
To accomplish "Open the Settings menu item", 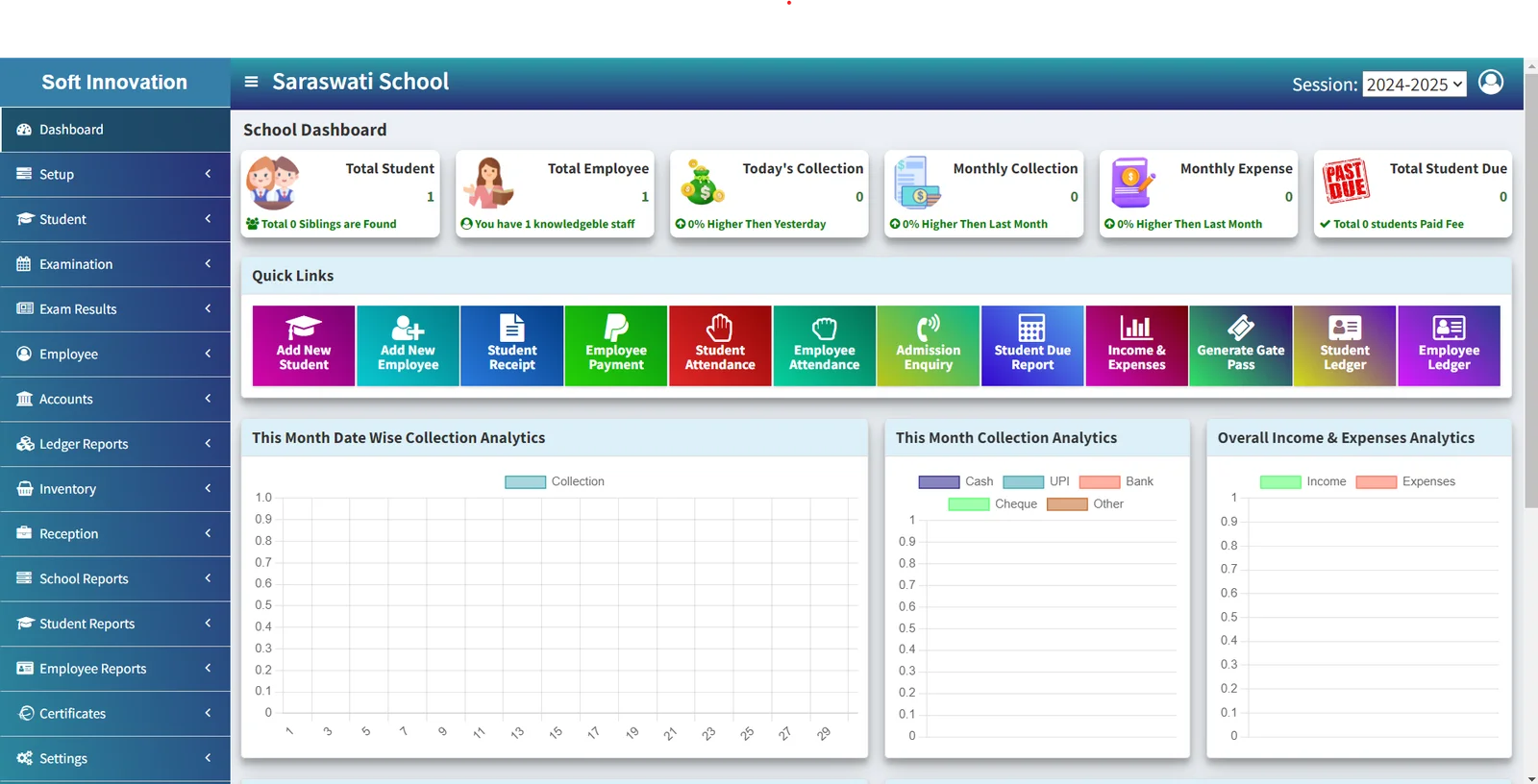I will pos(115,758).
